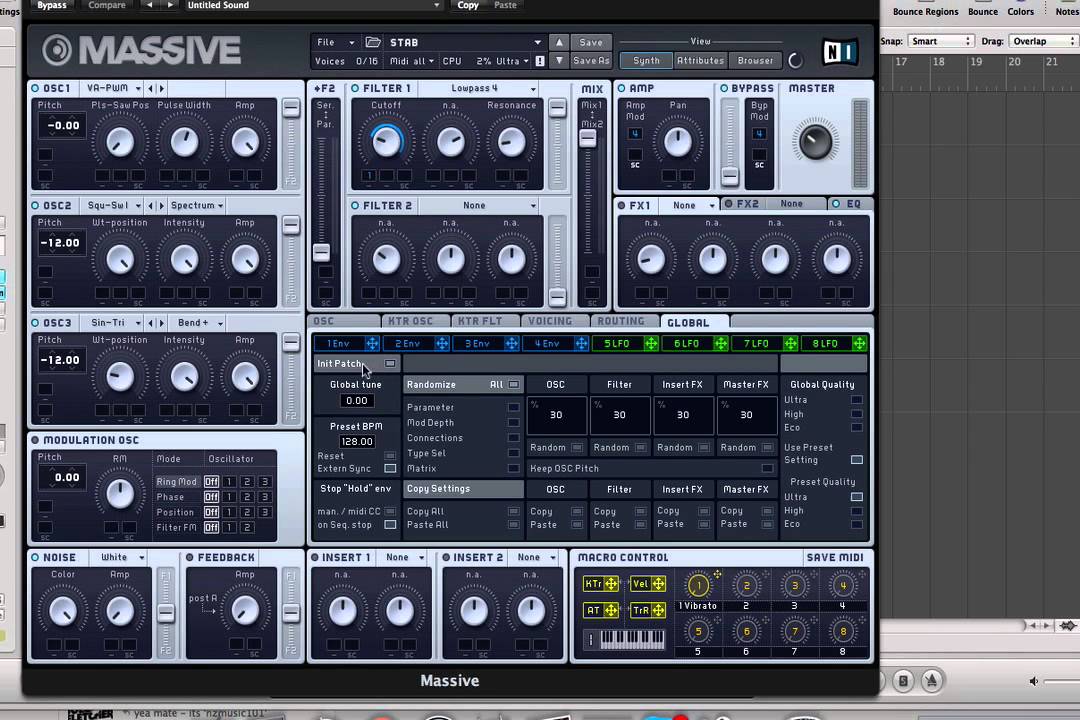Click the SAVE MIDI button
1080x720 pixels.
click(835, 557)
